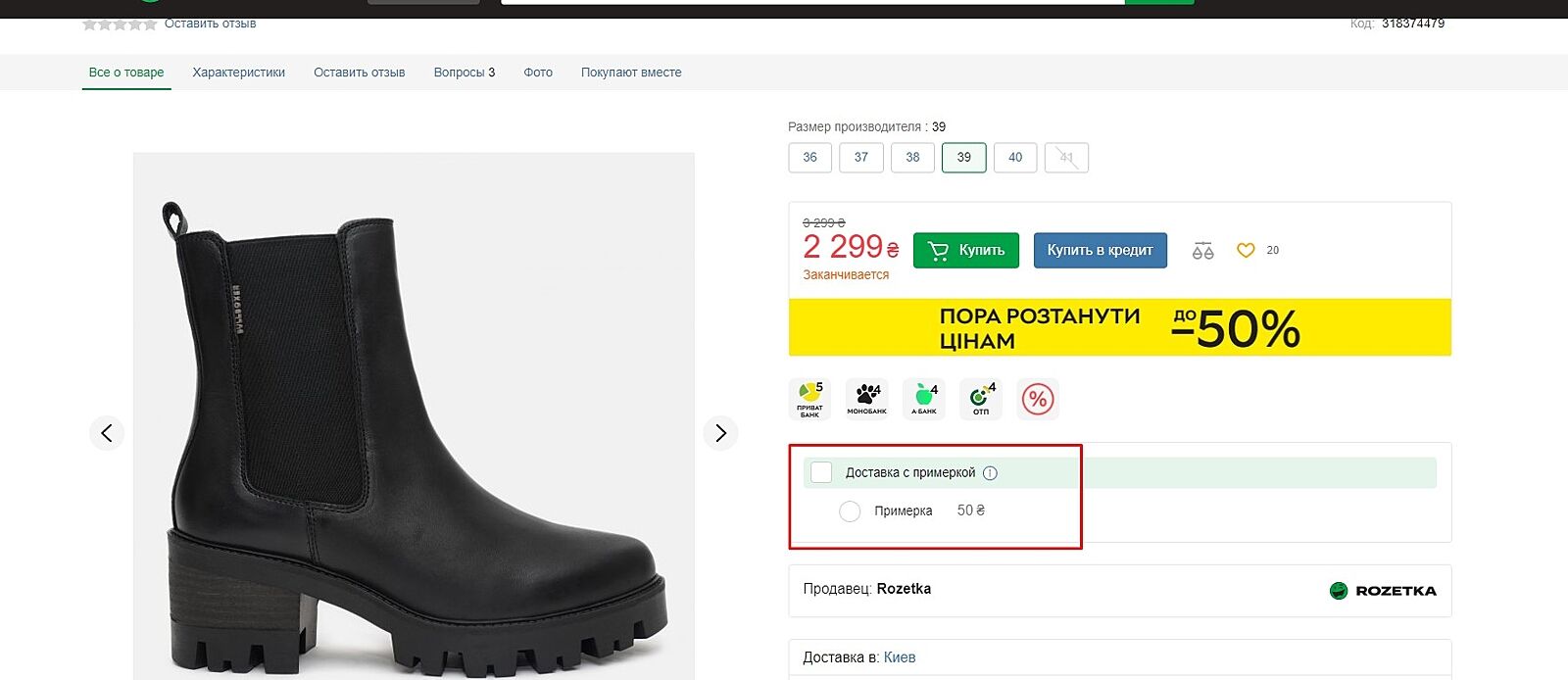Open the red percent credit icon

coord(1038,399)
